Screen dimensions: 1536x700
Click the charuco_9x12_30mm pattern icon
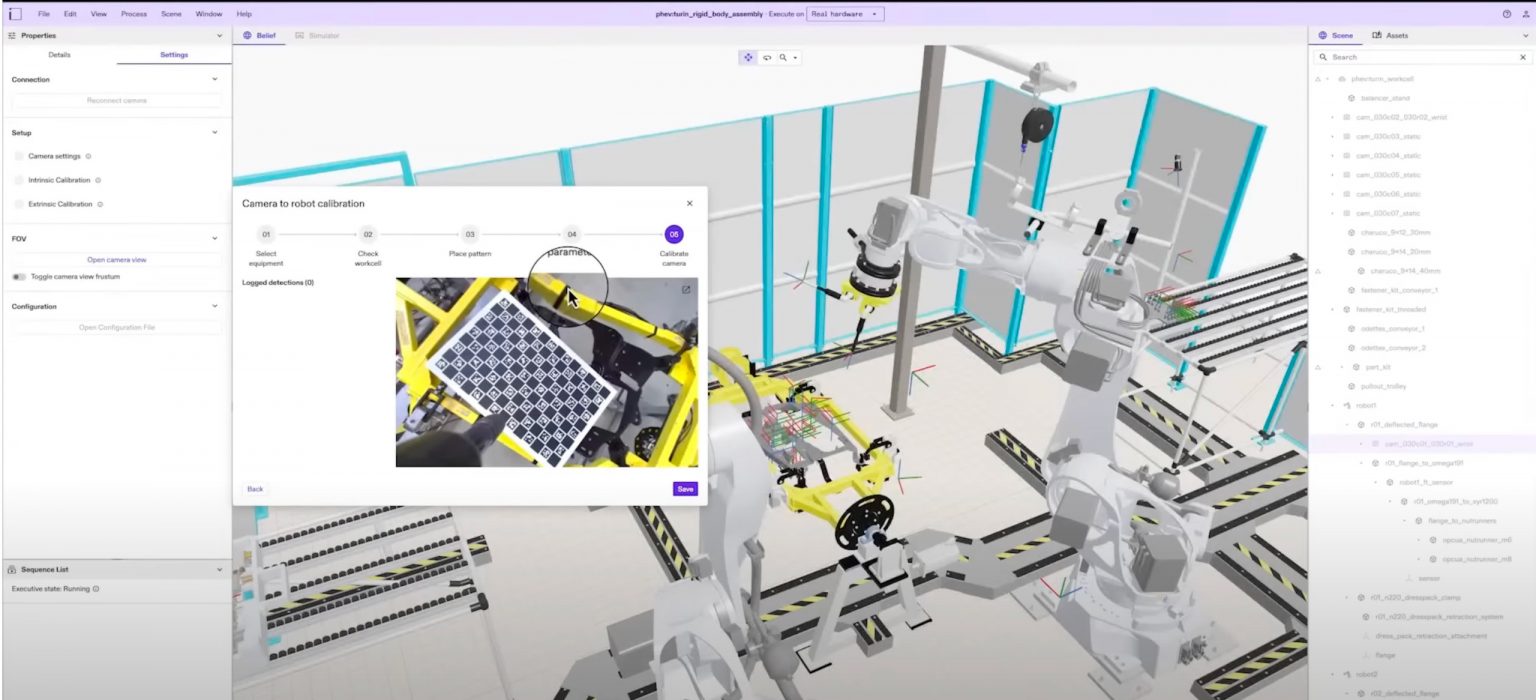[1351, 233]
